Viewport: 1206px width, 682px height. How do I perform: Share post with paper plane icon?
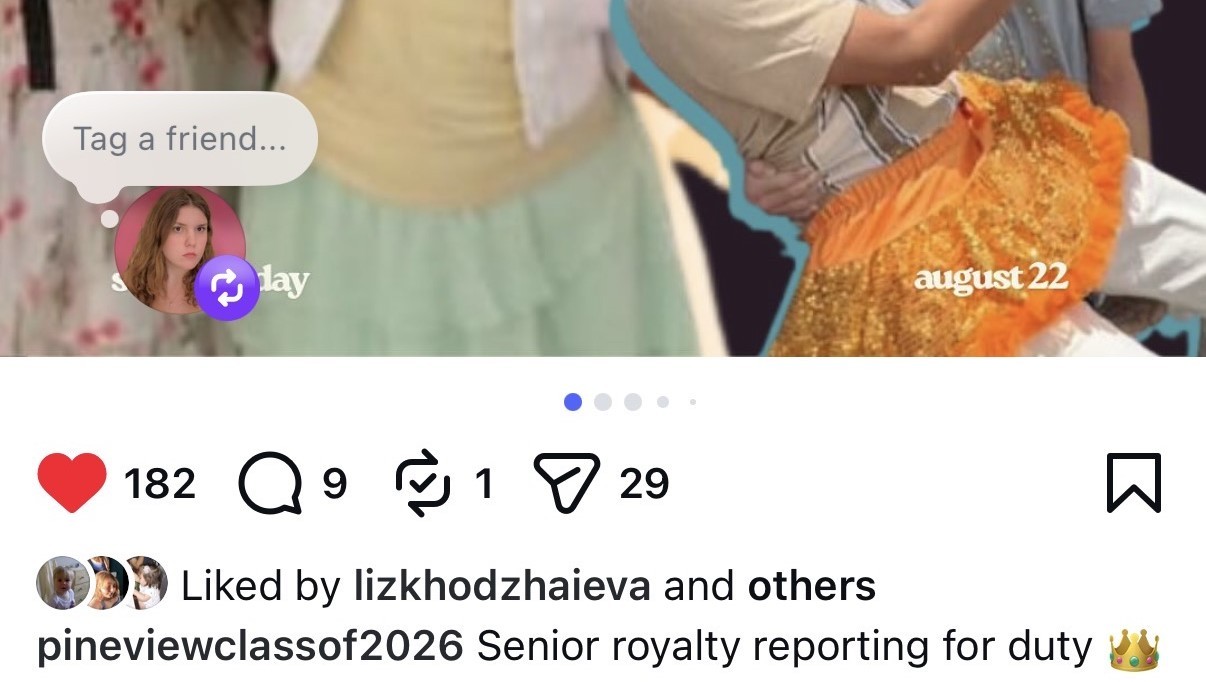567,482
